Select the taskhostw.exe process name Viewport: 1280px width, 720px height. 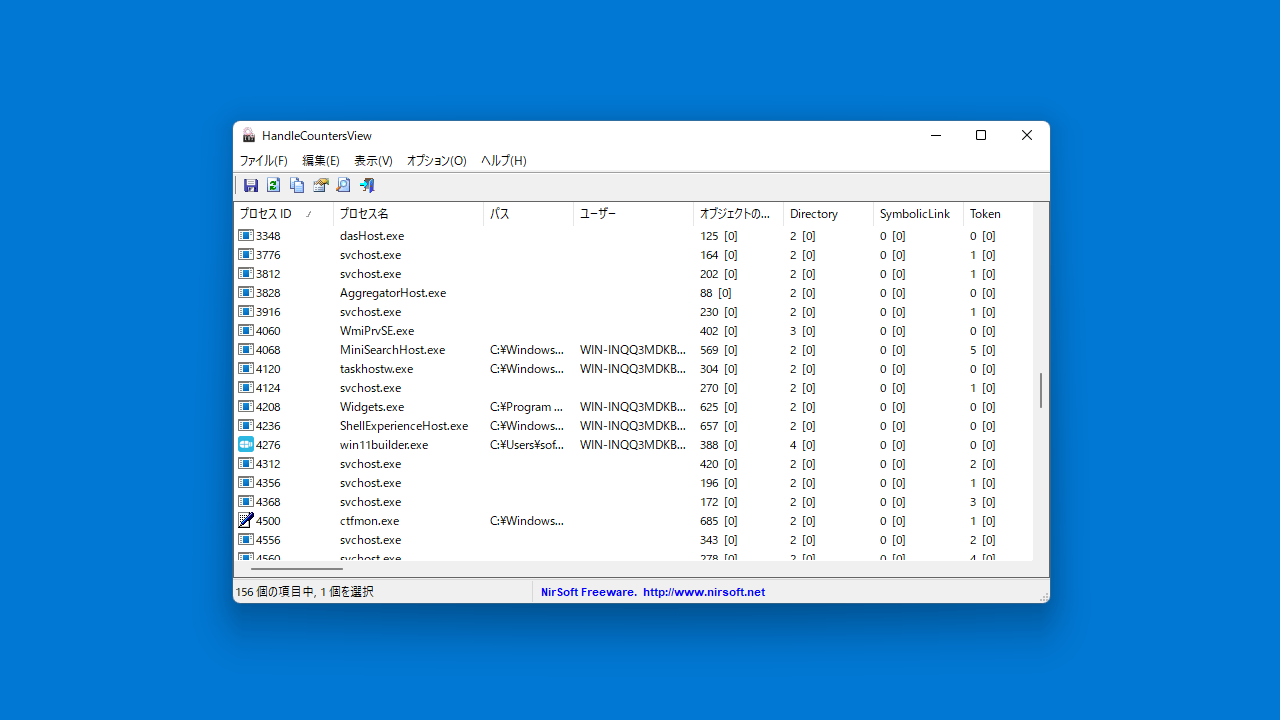376,369
